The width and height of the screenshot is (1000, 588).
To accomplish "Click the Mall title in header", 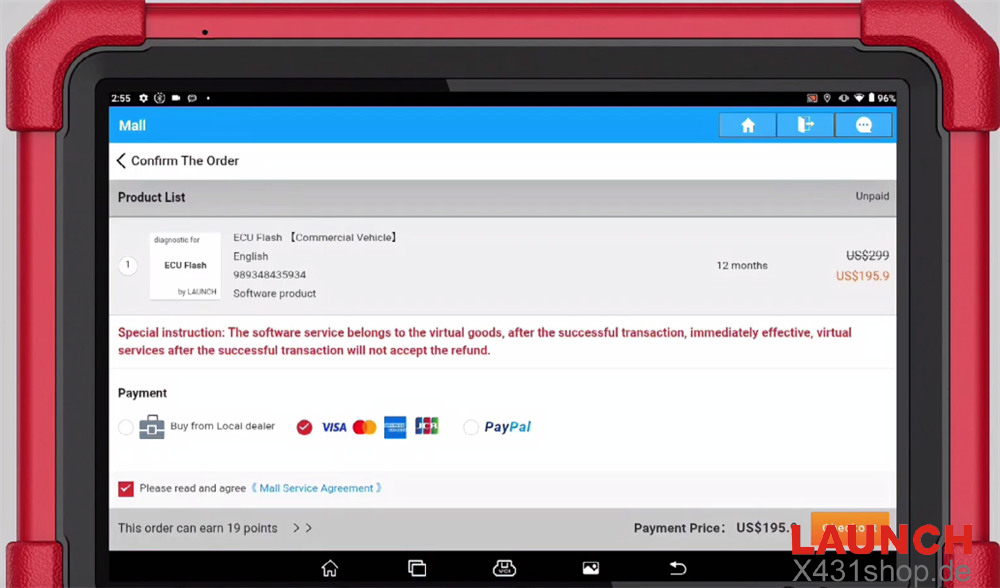I will [132, 126].
